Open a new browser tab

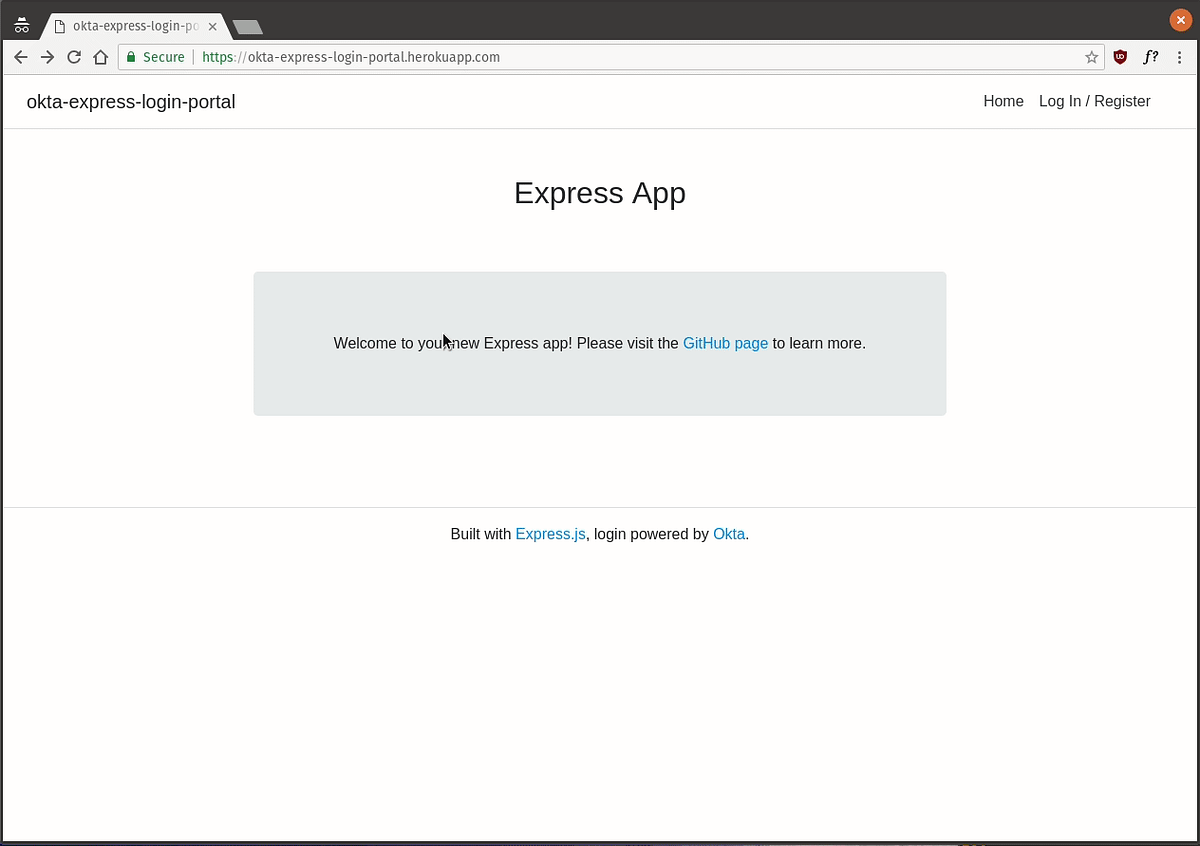(246, 27)
